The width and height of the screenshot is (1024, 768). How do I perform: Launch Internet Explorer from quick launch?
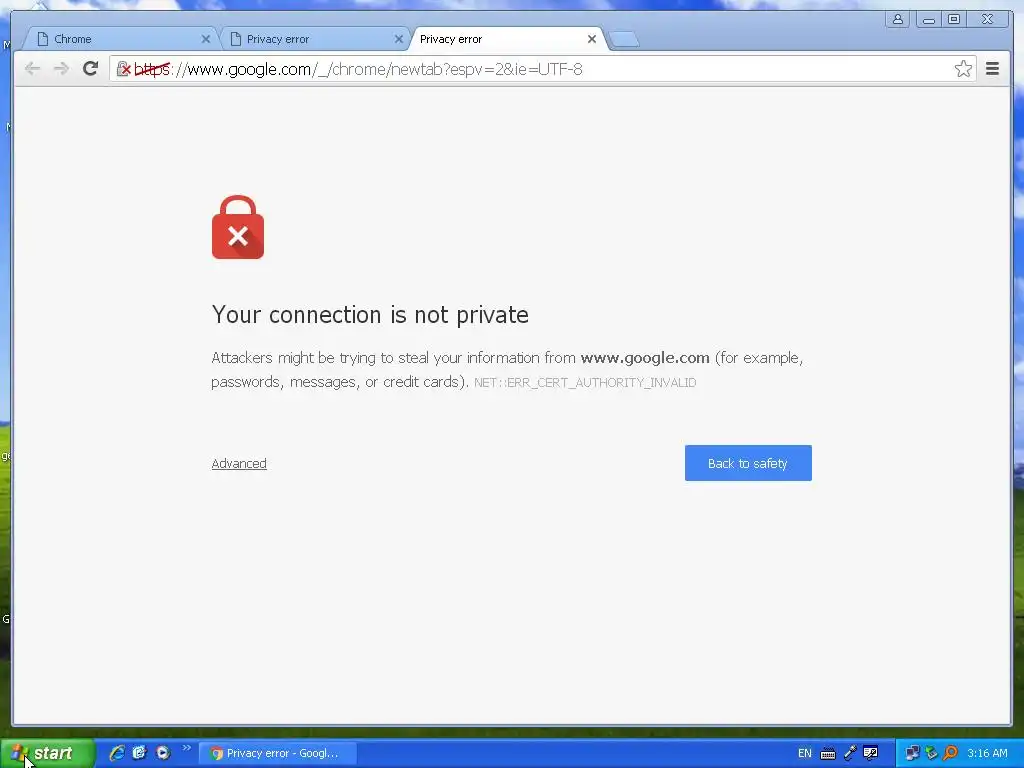point(117,753)
